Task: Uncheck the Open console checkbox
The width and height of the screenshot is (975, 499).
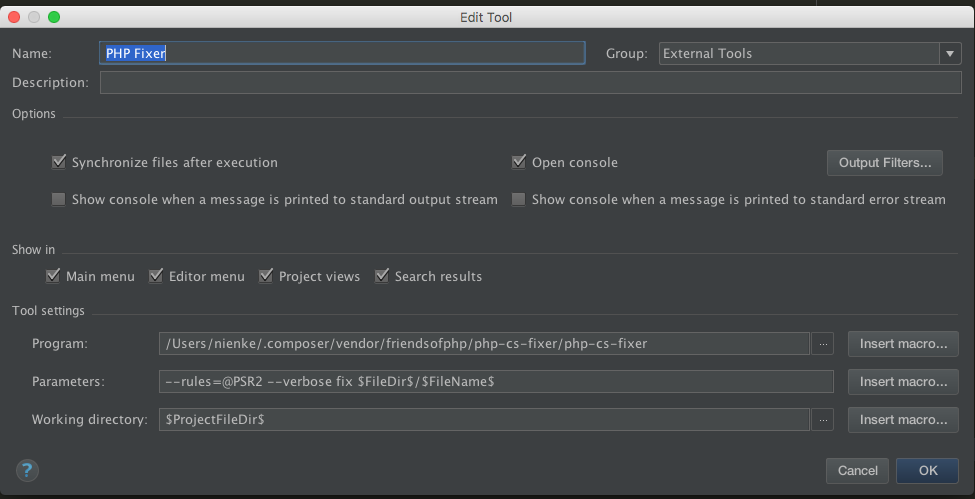Action: pyautogui.click(x=518, y=162)
